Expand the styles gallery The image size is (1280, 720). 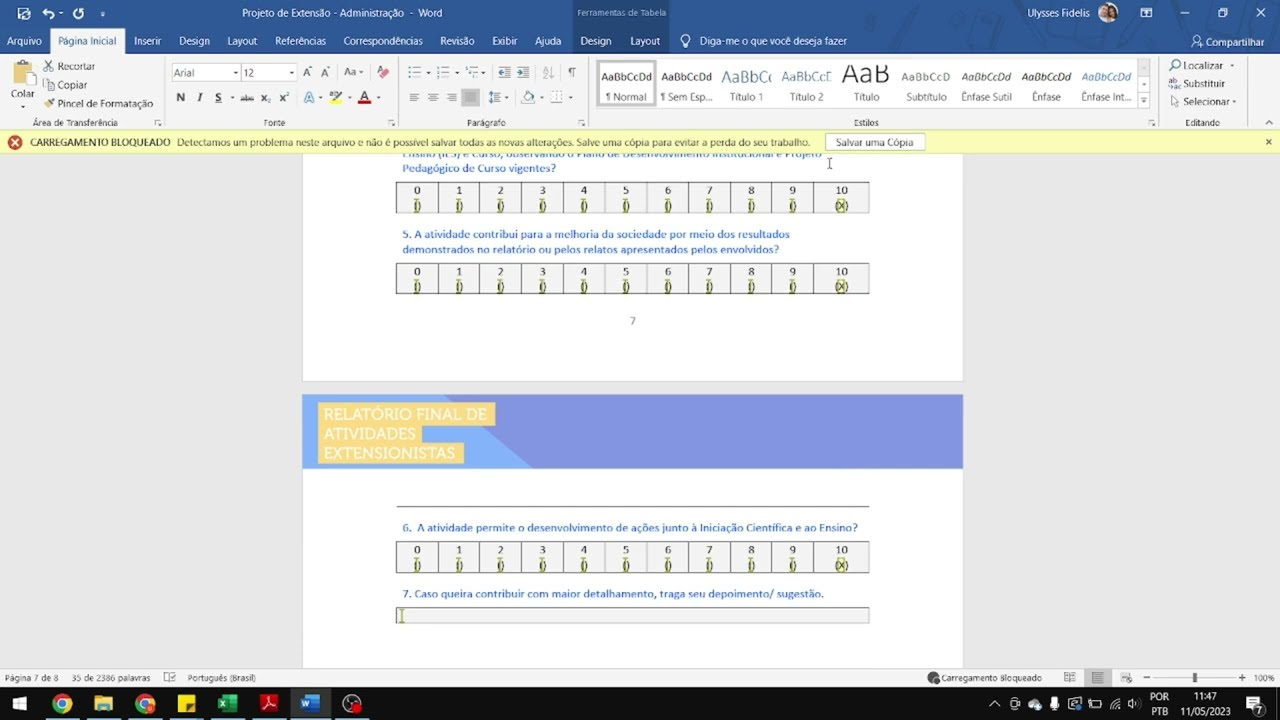point(1144,101)
